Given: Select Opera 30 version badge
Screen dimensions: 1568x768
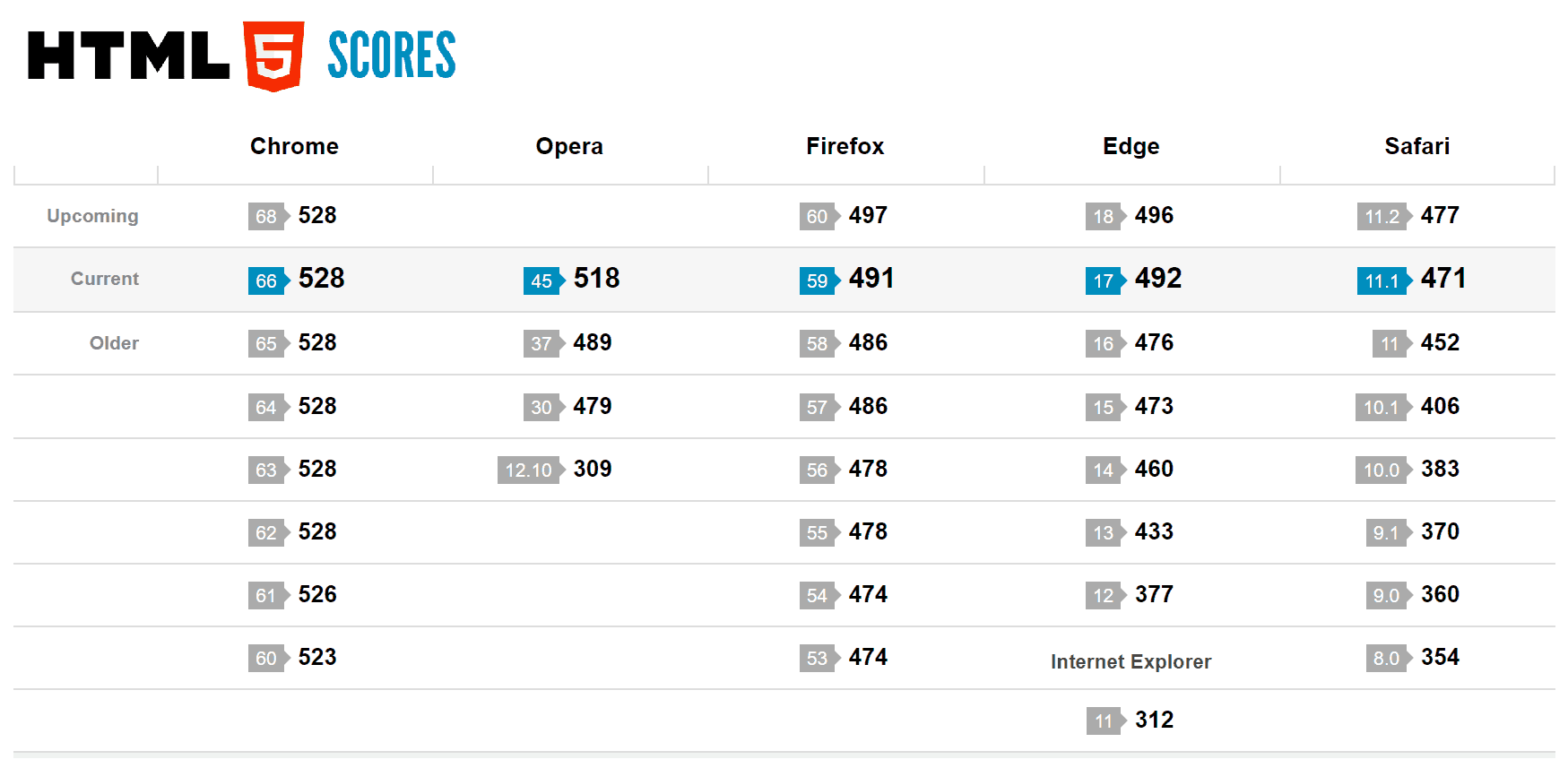Looking at the screenshot, I should click(x=543, y=407).
